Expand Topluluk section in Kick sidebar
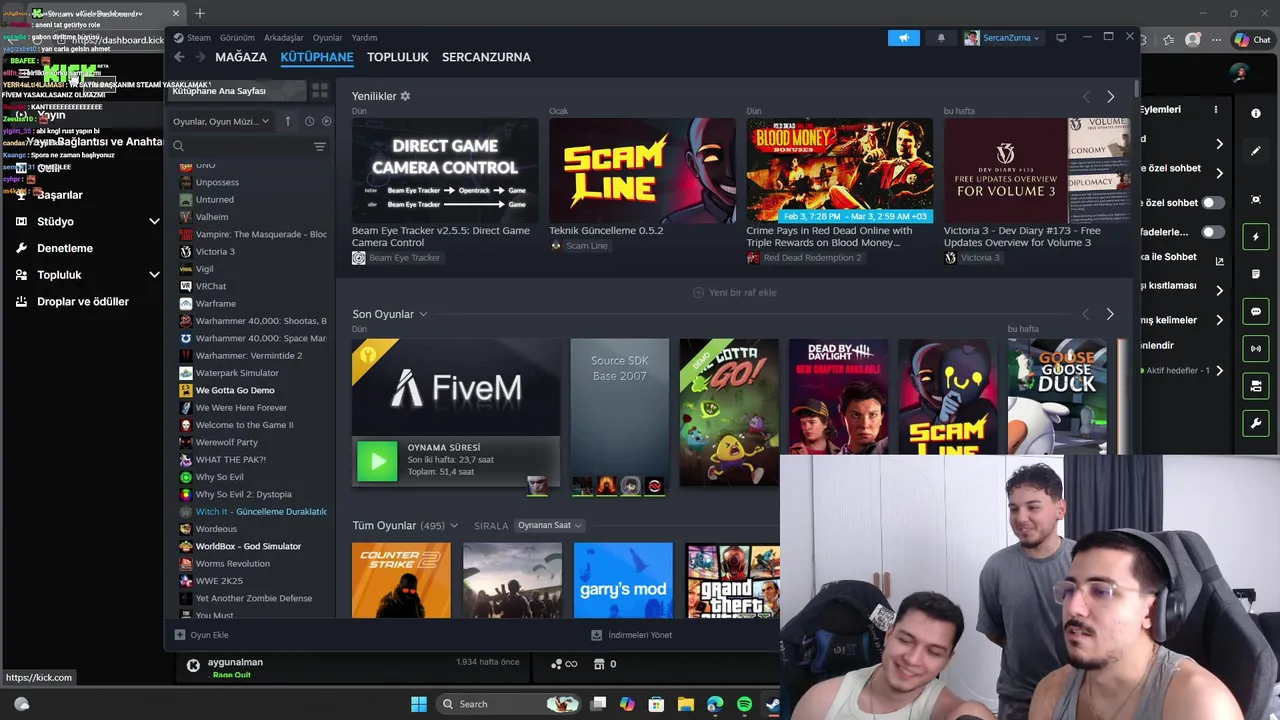 point(154,275)
